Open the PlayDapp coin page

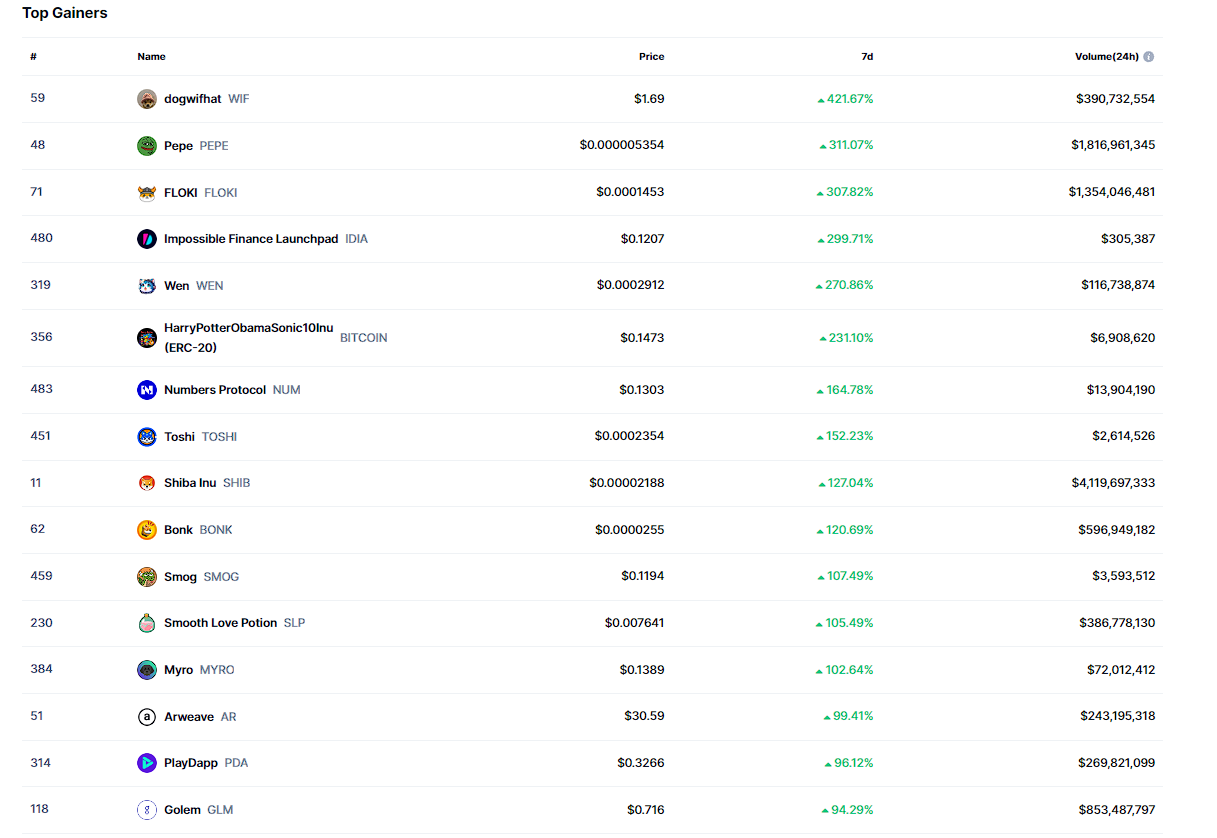click(191, 763)
